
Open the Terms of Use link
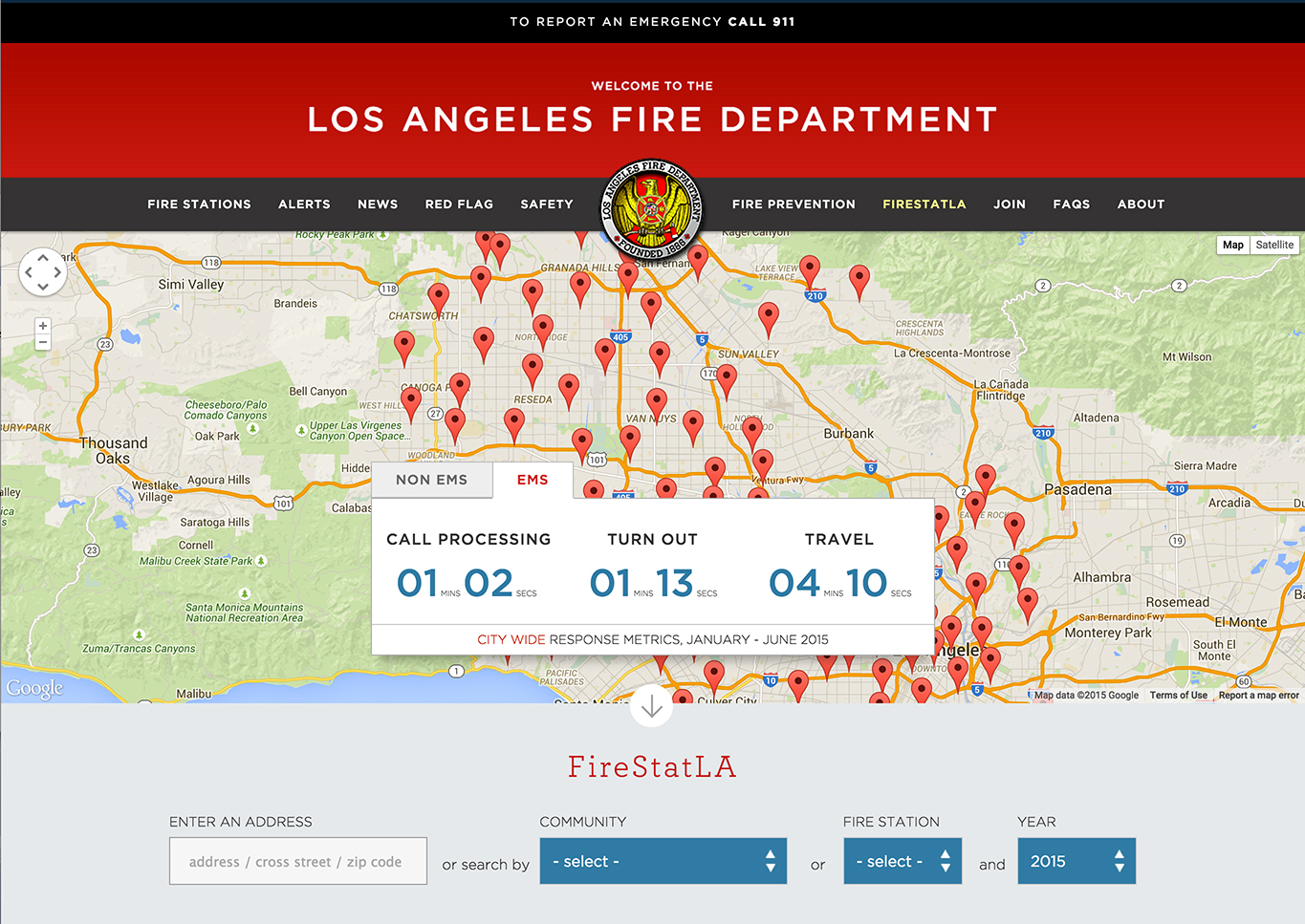point(1178,696)
